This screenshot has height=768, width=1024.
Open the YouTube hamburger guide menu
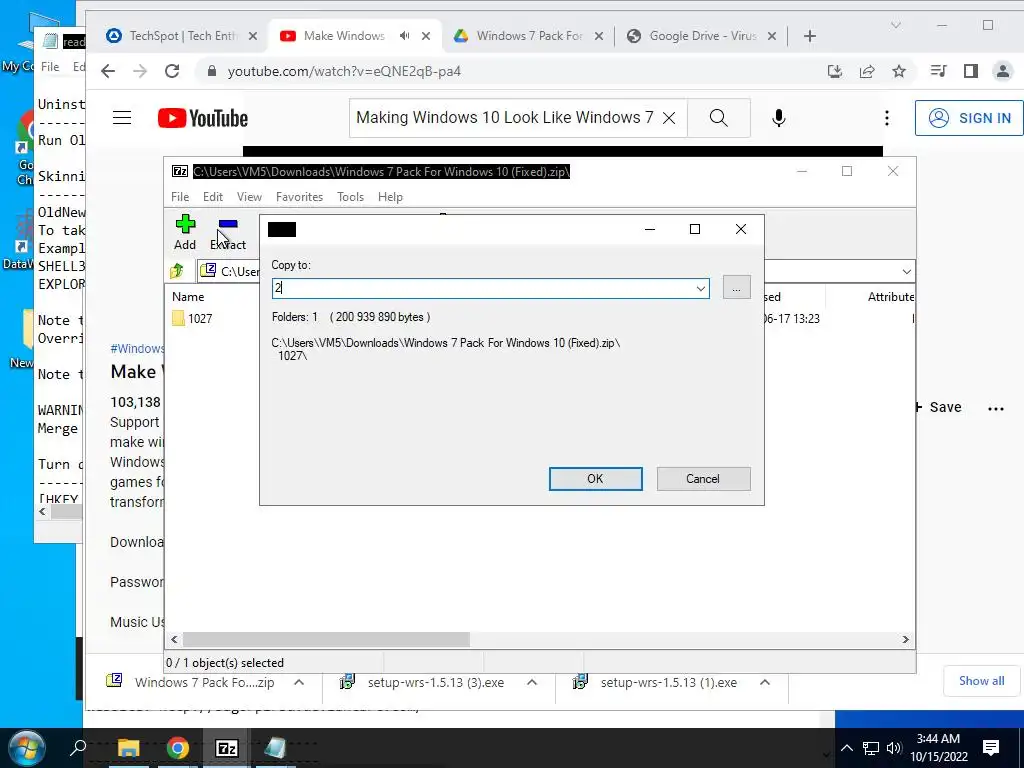(x=122, y=118)
